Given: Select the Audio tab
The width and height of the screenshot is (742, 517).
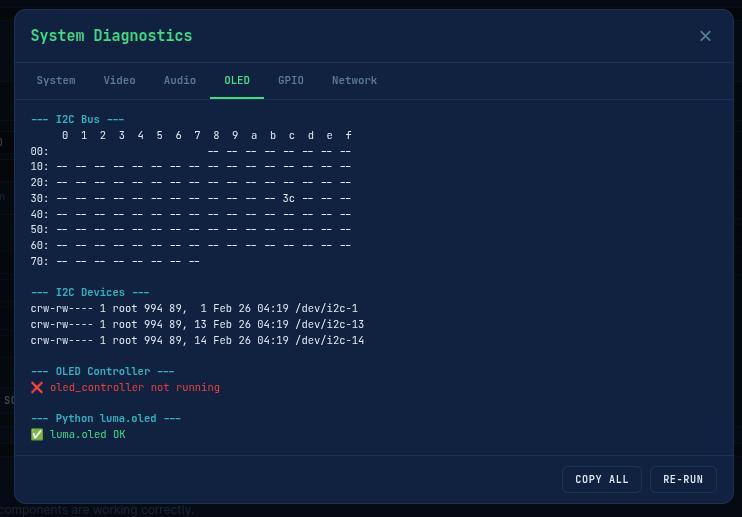Looking at the screenshot, I should pyautogui.click(x=180, y=80).
